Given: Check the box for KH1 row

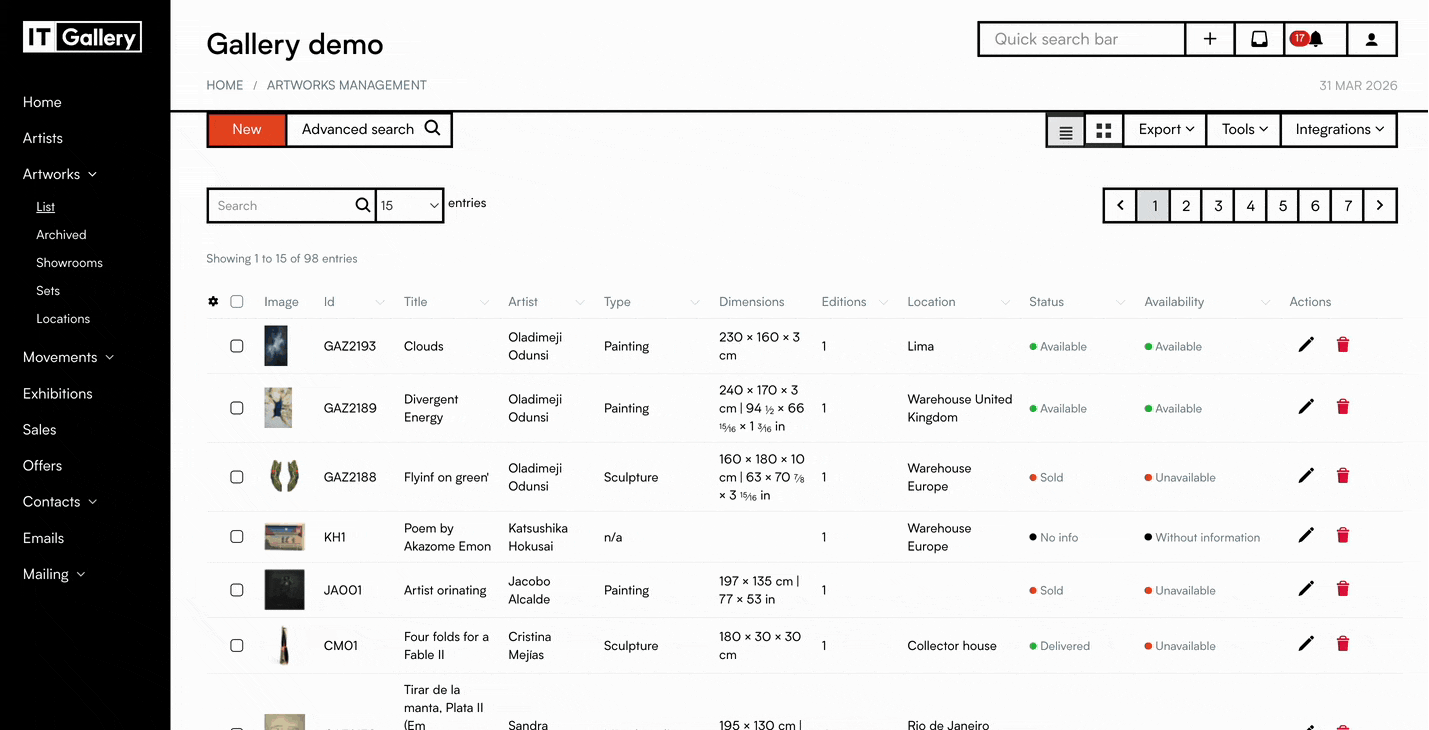Looking at the screenshot, I should point(237,537).
